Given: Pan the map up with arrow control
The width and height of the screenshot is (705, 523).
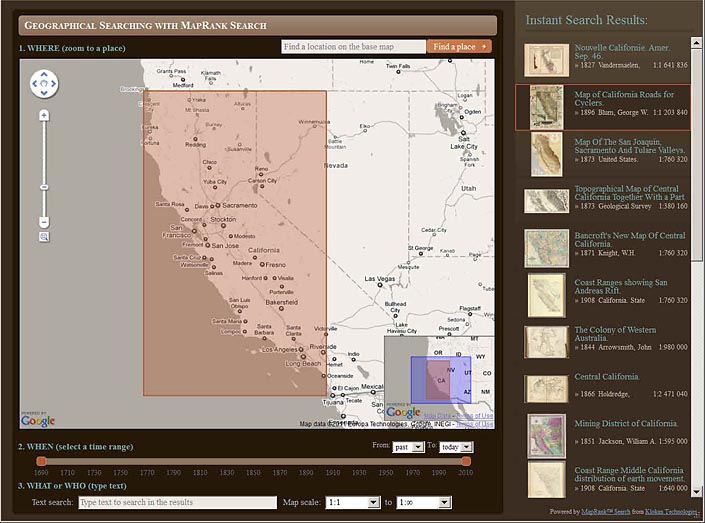Looking at the screenshot, I should point(44,75).
